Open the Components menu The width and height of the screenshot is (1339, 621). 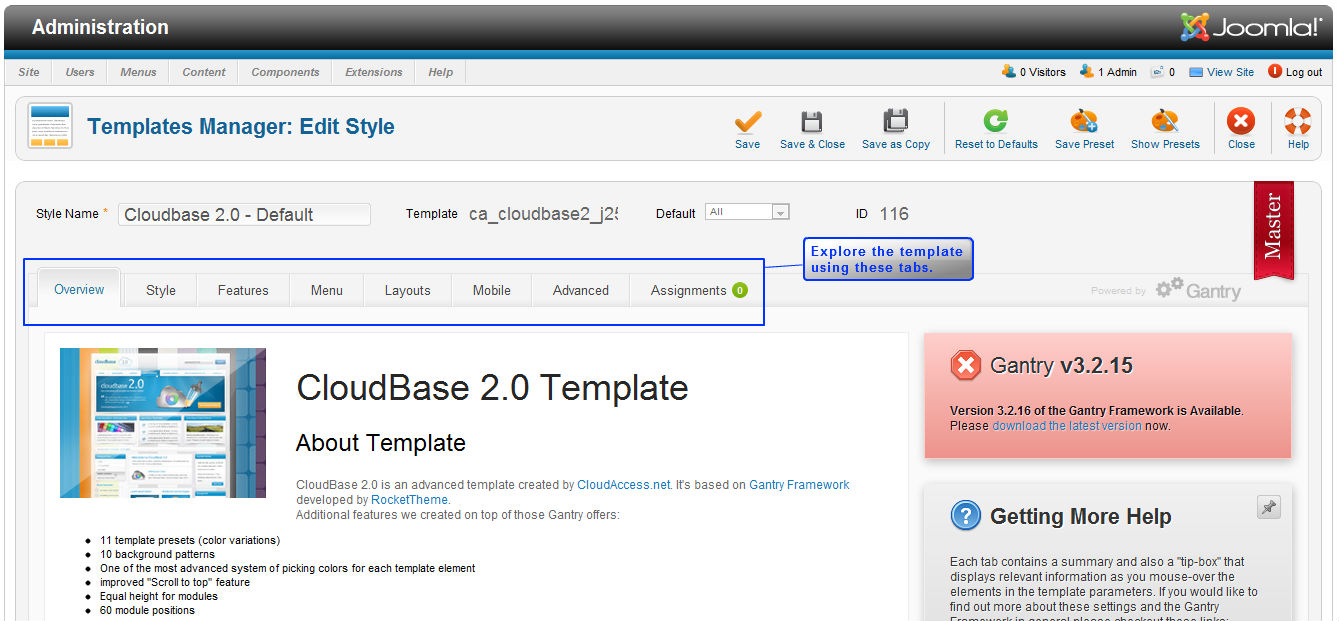click(x=285, y=72)
